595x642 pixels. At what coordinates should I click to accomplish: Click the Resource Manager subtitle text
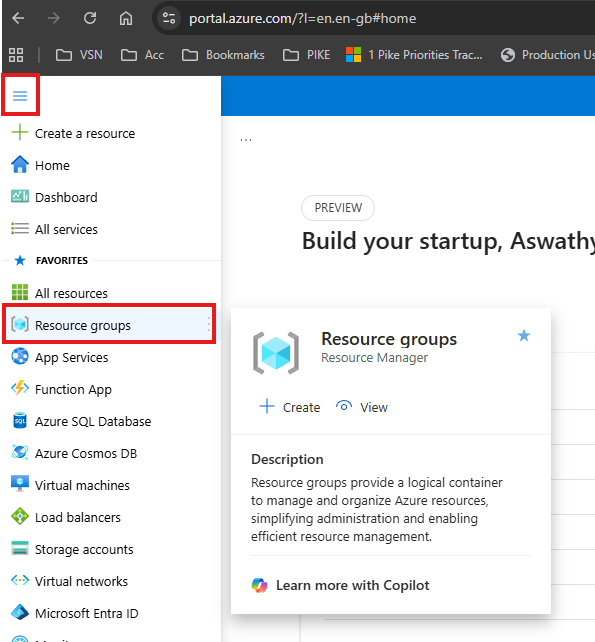(x=374, y=358)
